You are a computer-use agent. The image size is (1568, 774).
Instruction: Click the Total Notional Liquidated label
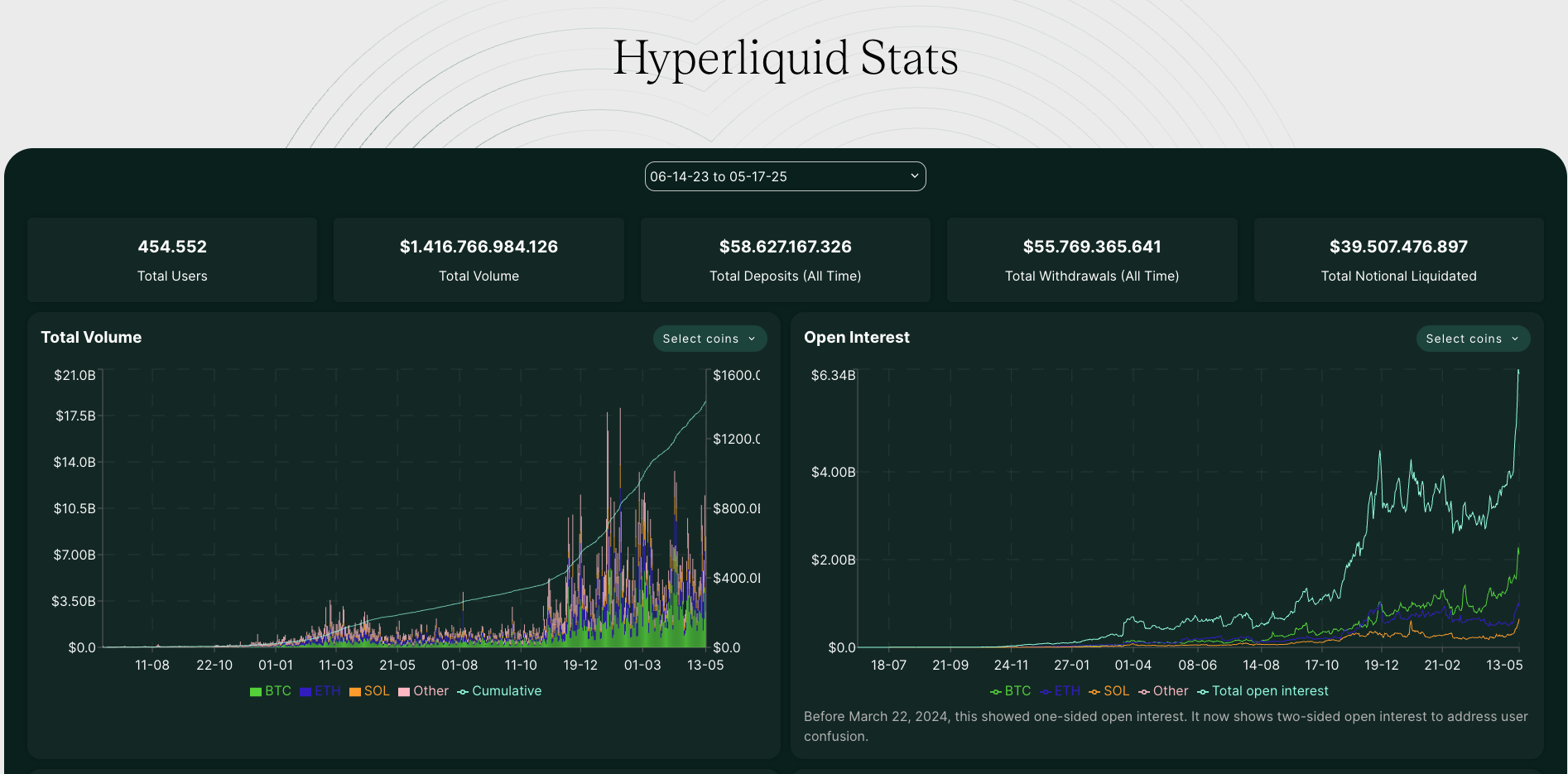(x=1398, y=276)
